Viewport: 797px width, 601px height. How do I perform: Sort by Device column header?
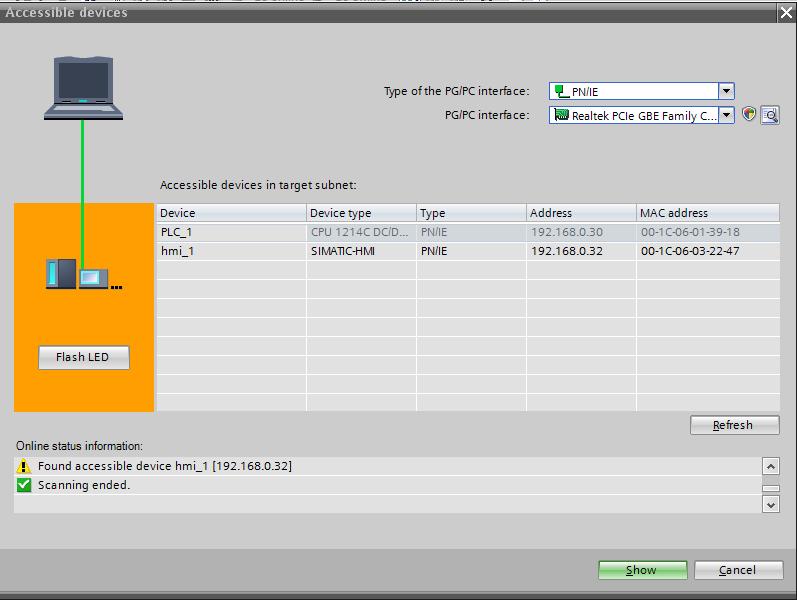tap(231, 213)
